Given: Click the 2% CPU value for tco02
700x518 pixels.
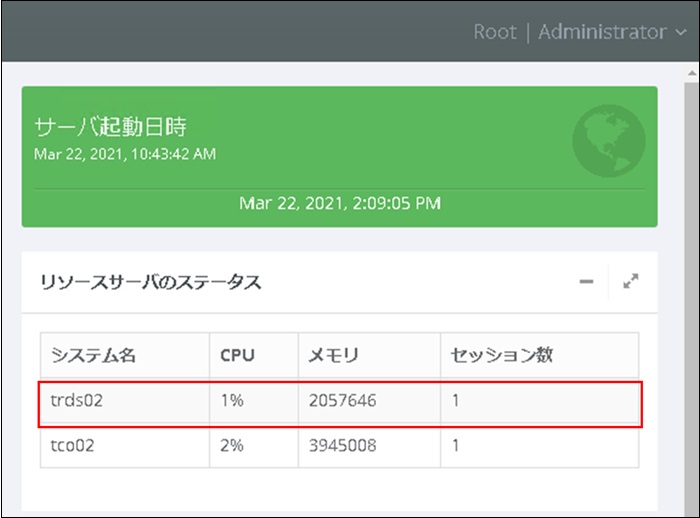Looking at the screenshot, I should coord(232,445).
